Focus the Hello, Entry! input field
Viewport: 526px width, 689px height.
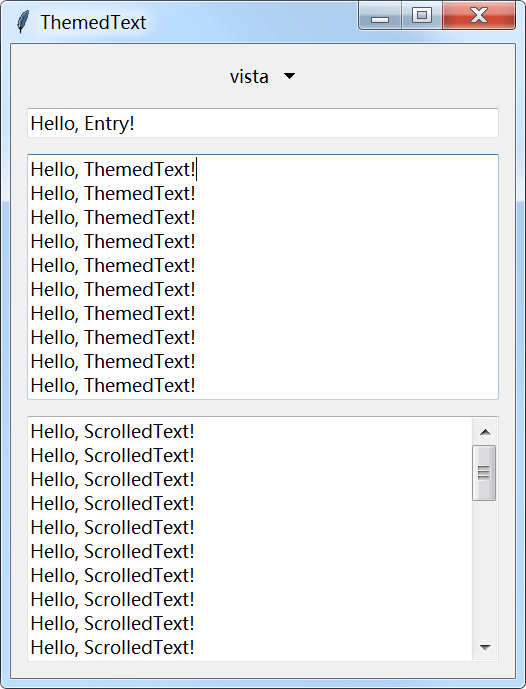pyautogui.click(x=263, y=123)
